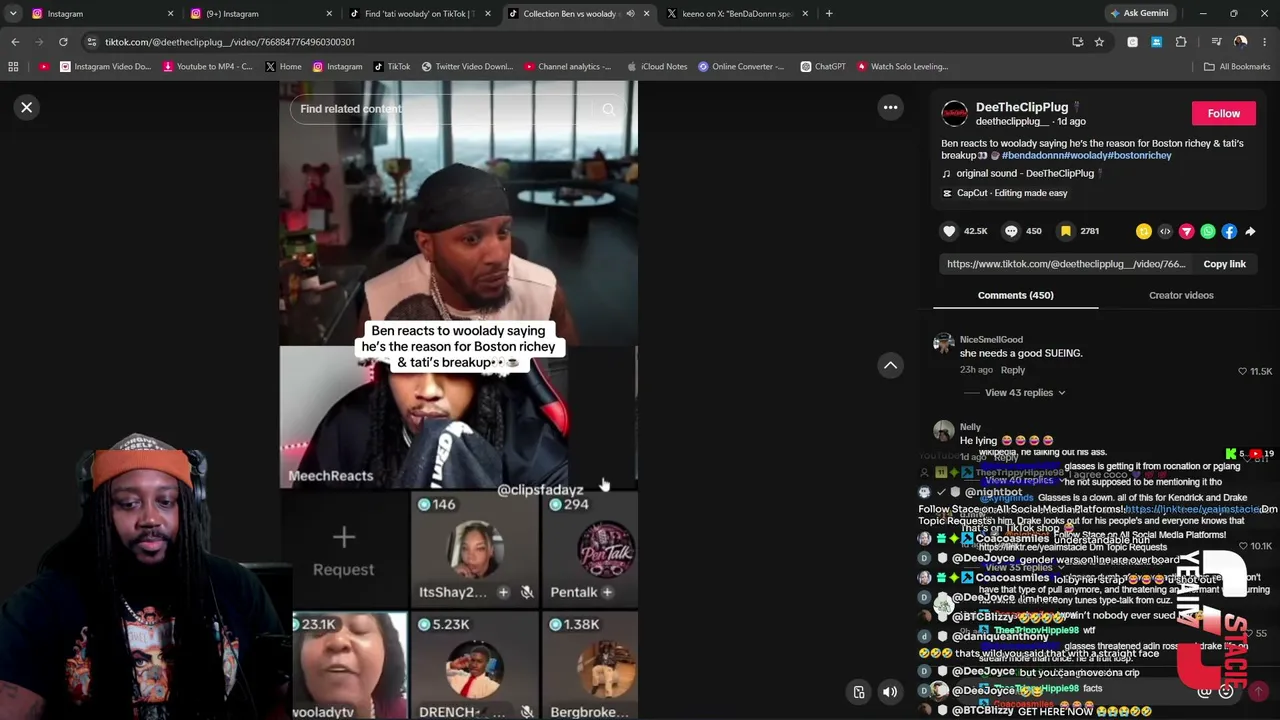
Task: Switch to the keeno on X tab
Action: tap(737, 14)
